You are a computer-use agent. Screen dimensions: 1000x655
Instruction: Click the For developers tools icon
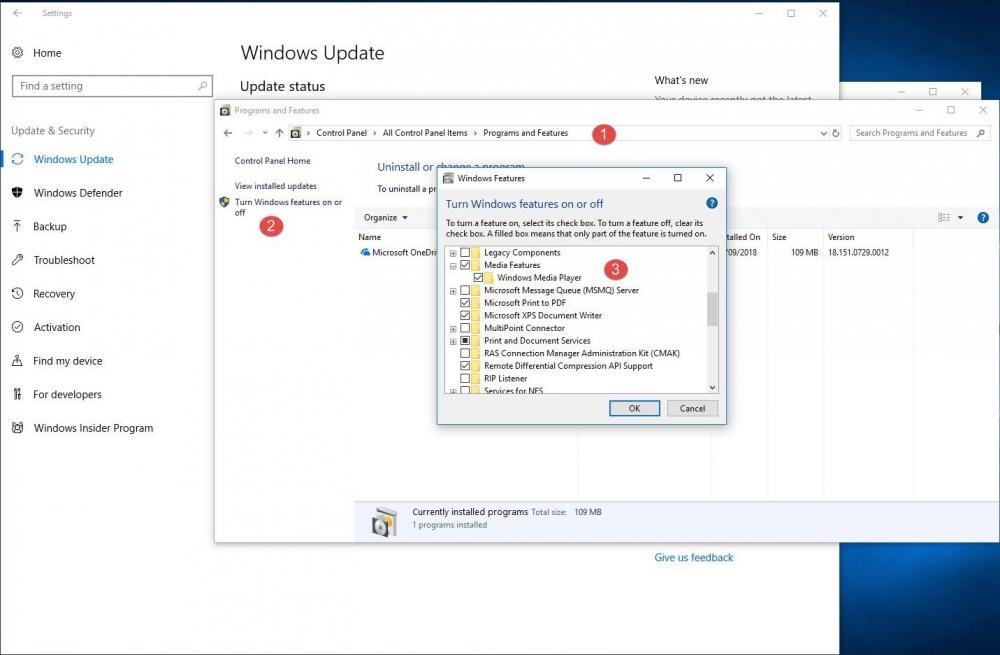18,394
